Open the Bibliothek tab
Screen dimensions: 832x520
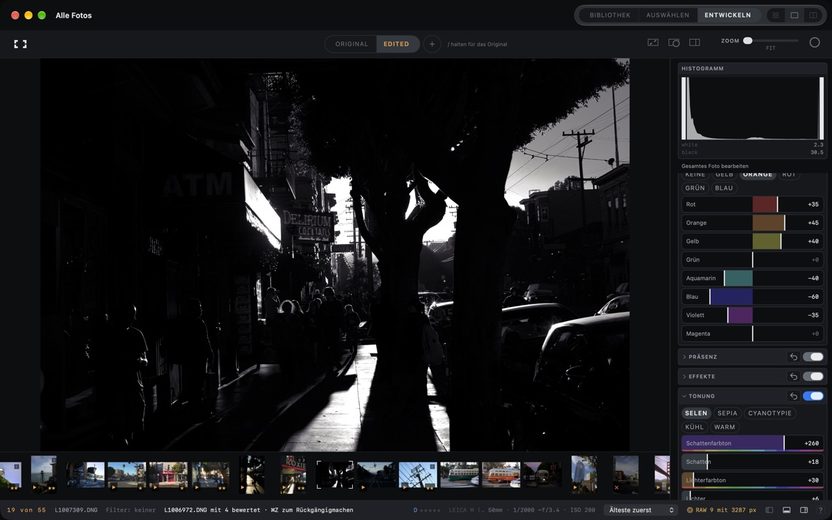point(610,15)
